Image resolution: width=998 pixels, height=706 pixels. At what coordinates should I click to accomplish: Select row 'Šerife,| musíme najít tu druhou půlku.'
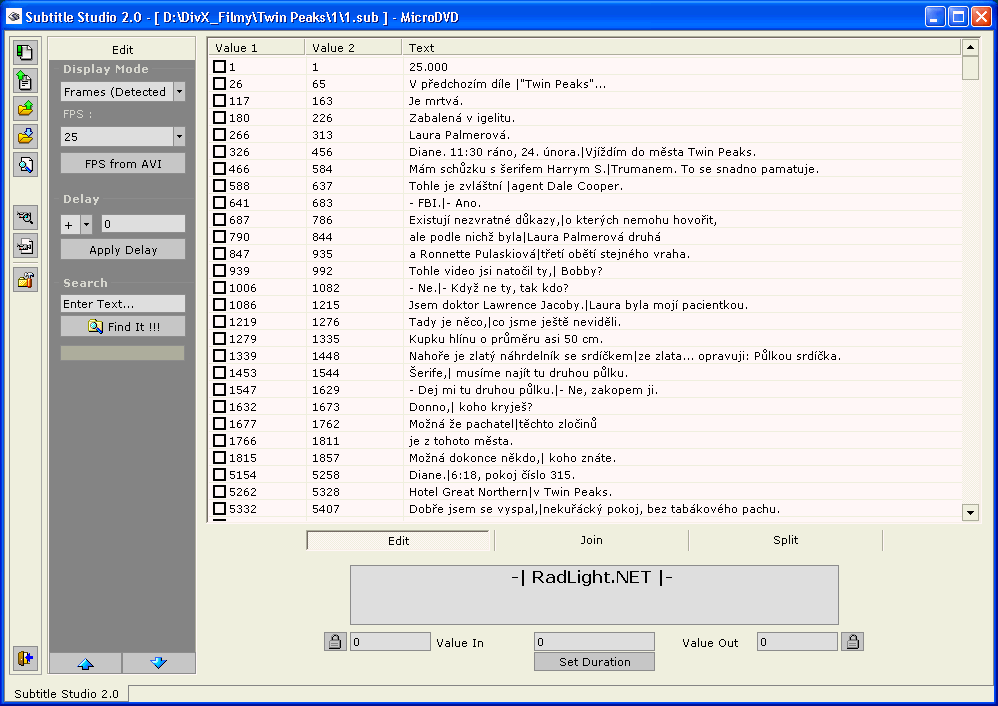click(x=586, y=372)
